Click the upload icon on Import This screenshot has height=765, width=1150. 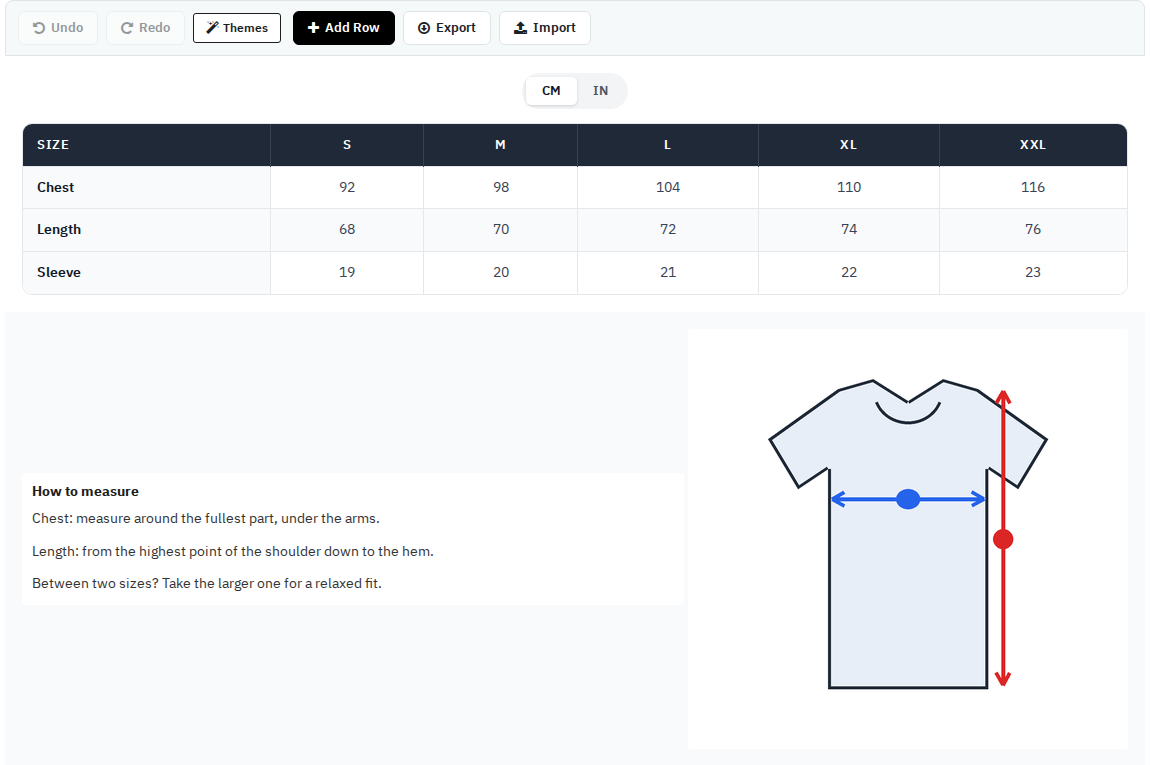click(x=520, y=28)
